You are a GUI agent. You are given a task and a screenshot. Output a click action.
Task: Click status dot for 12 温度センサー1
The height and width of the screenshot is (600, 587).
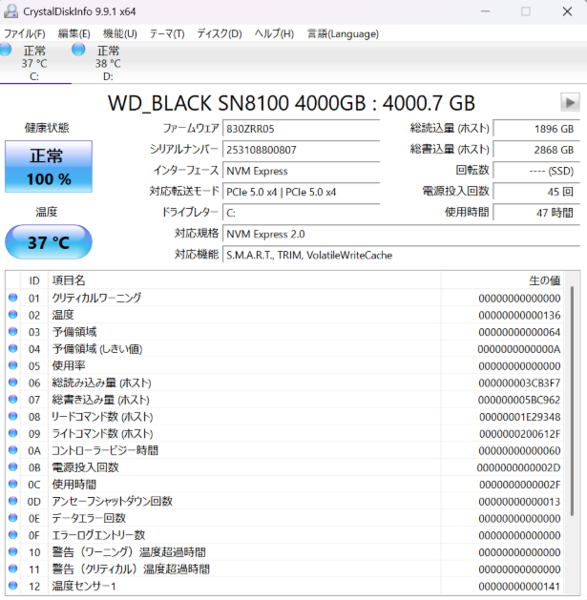[x=13, y=585]
